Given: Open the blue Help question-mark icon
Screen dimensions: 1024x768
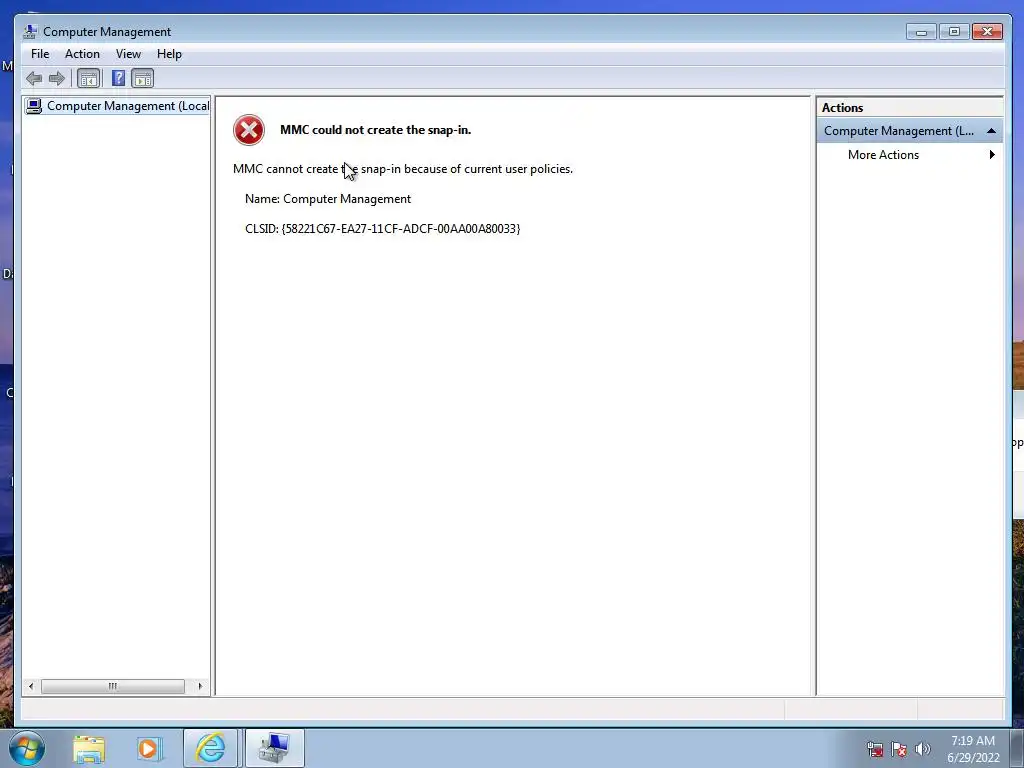Looking at the screenshot, I should point(118,78).
